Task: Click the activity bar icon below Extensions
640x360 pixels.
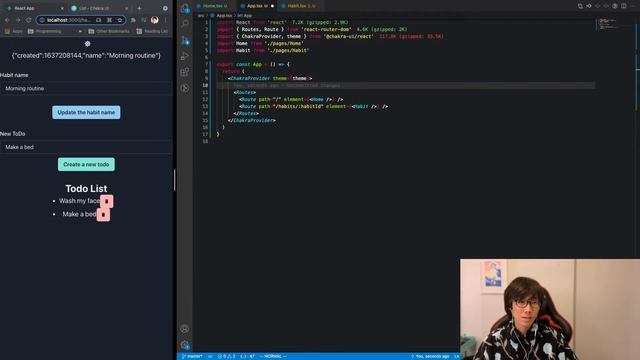Action: pos(185,88)
